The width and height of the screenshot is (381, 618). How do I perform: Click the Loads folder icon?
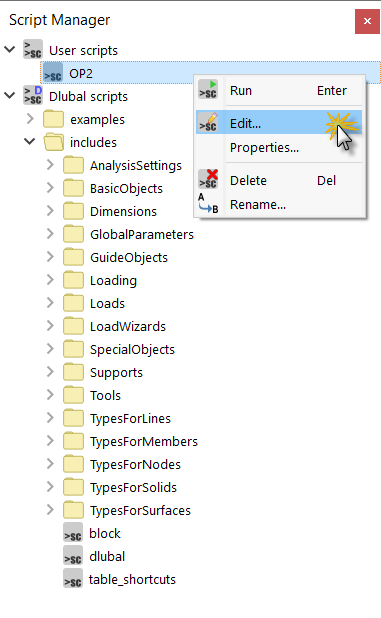(x=73, y=303)
